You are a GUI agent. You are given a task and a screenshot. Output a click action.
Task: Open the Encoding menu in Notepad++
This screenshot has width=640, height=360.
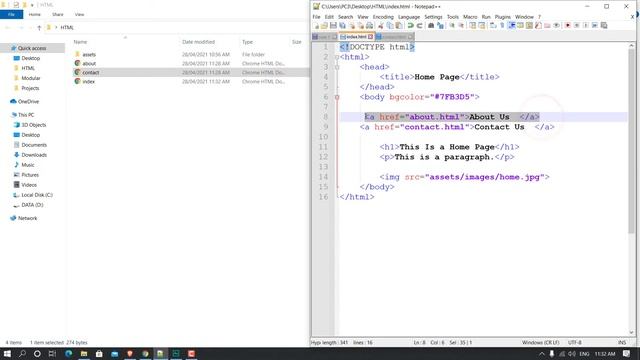(383, 17)
